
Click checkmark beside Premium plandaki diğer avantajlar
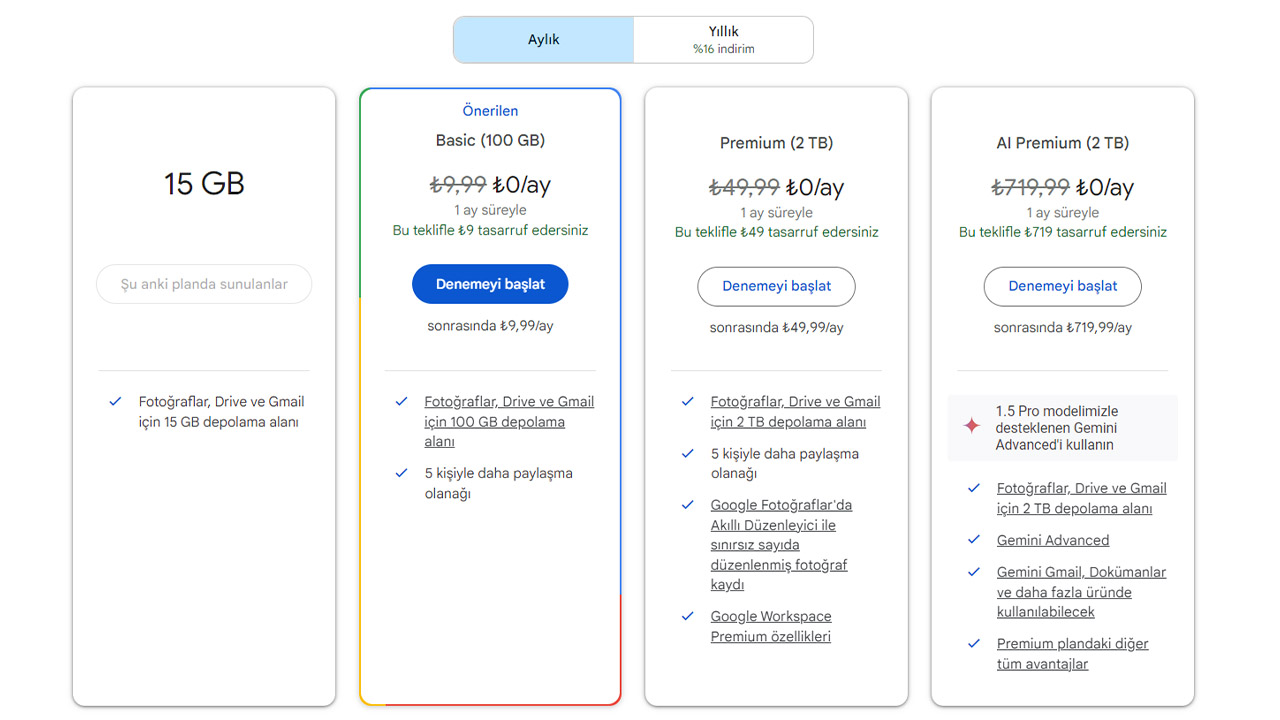[973, 643]
